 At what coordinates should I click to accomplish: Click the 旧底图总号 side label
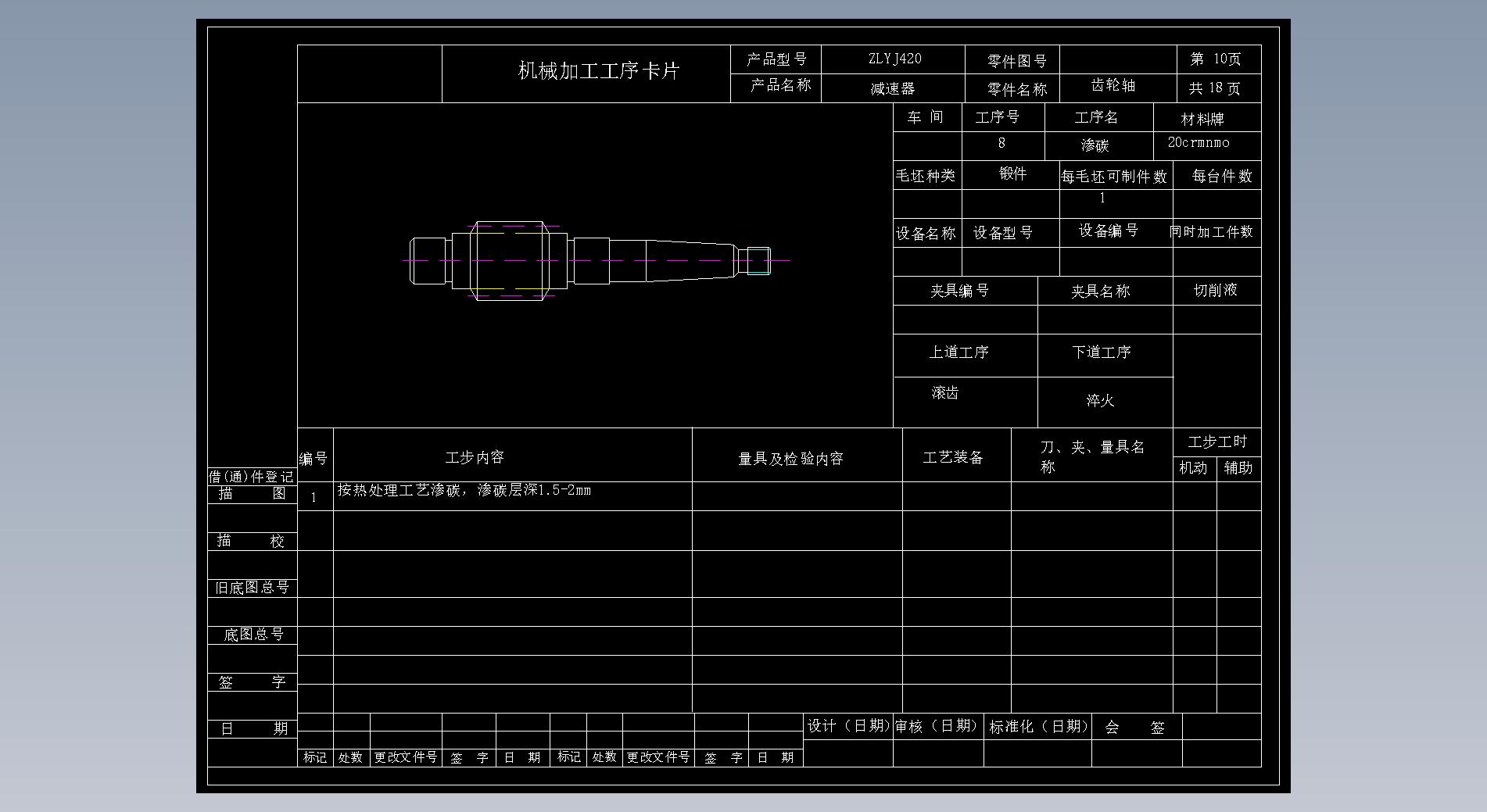(x=252, y=588)
